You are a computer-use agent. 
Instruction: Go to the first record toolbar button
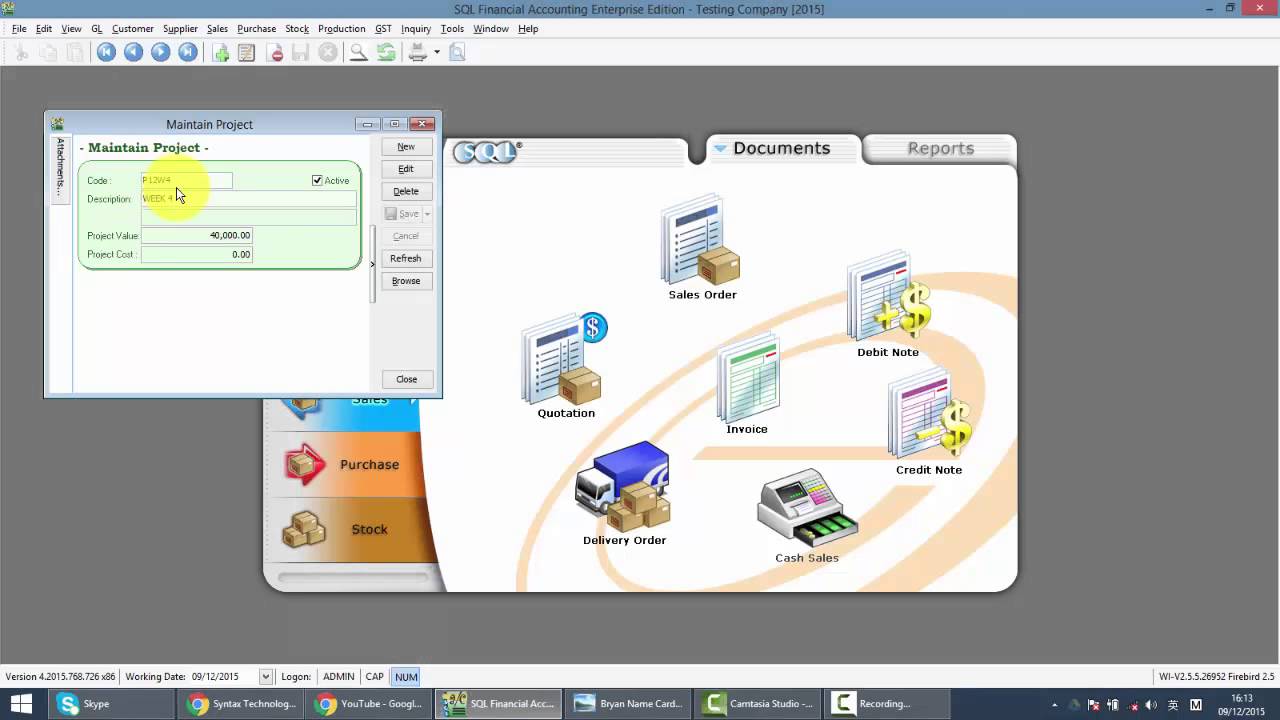pos(106,53)
